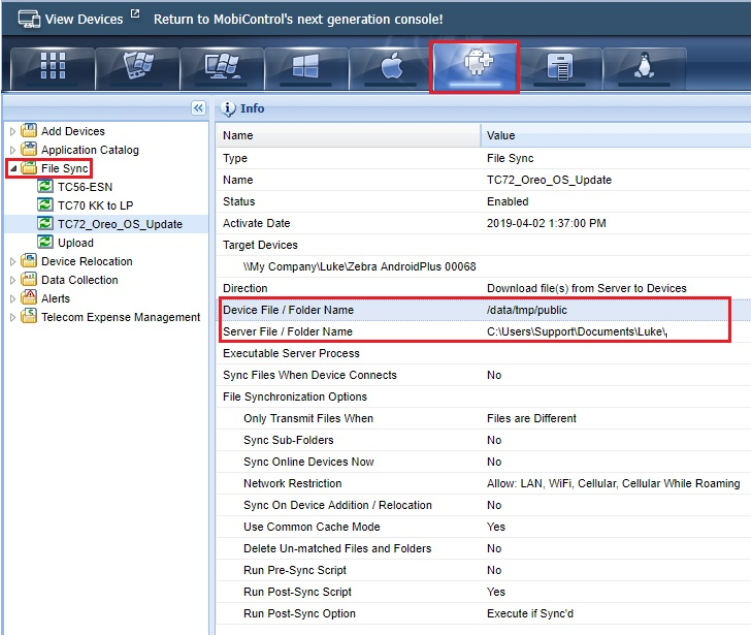The image size is (751, 639).
Task: Click Return to MobiControl's next generation console
Action: coord(298,19)
